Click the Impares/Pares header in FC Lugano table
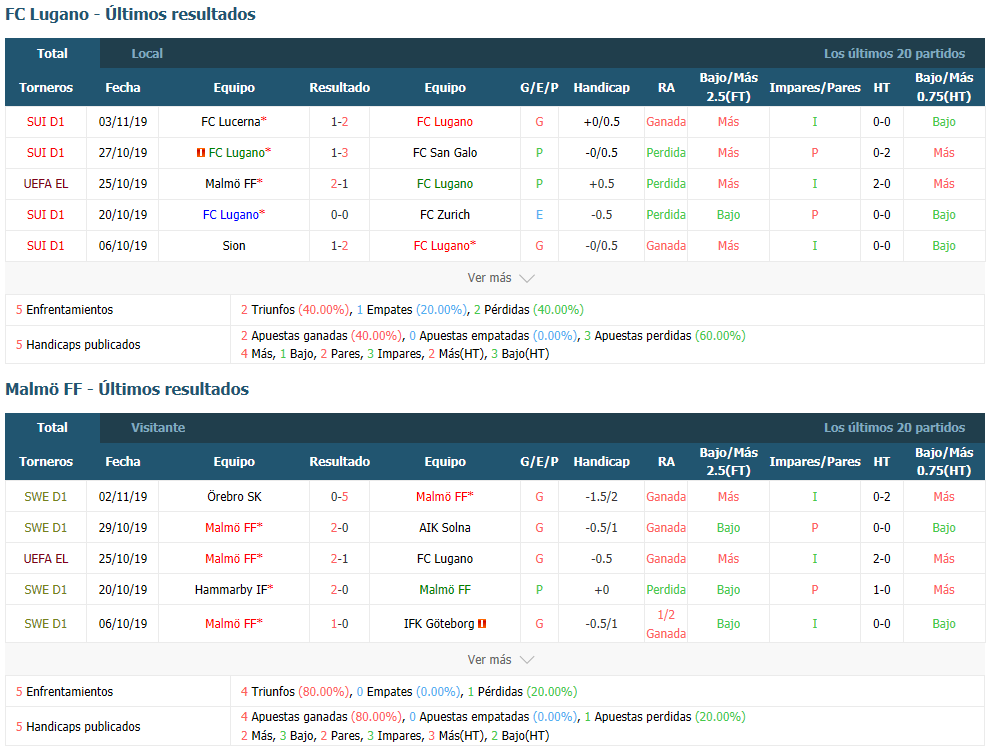Viewport: 1002px width, 753px height. click(815, 88)
